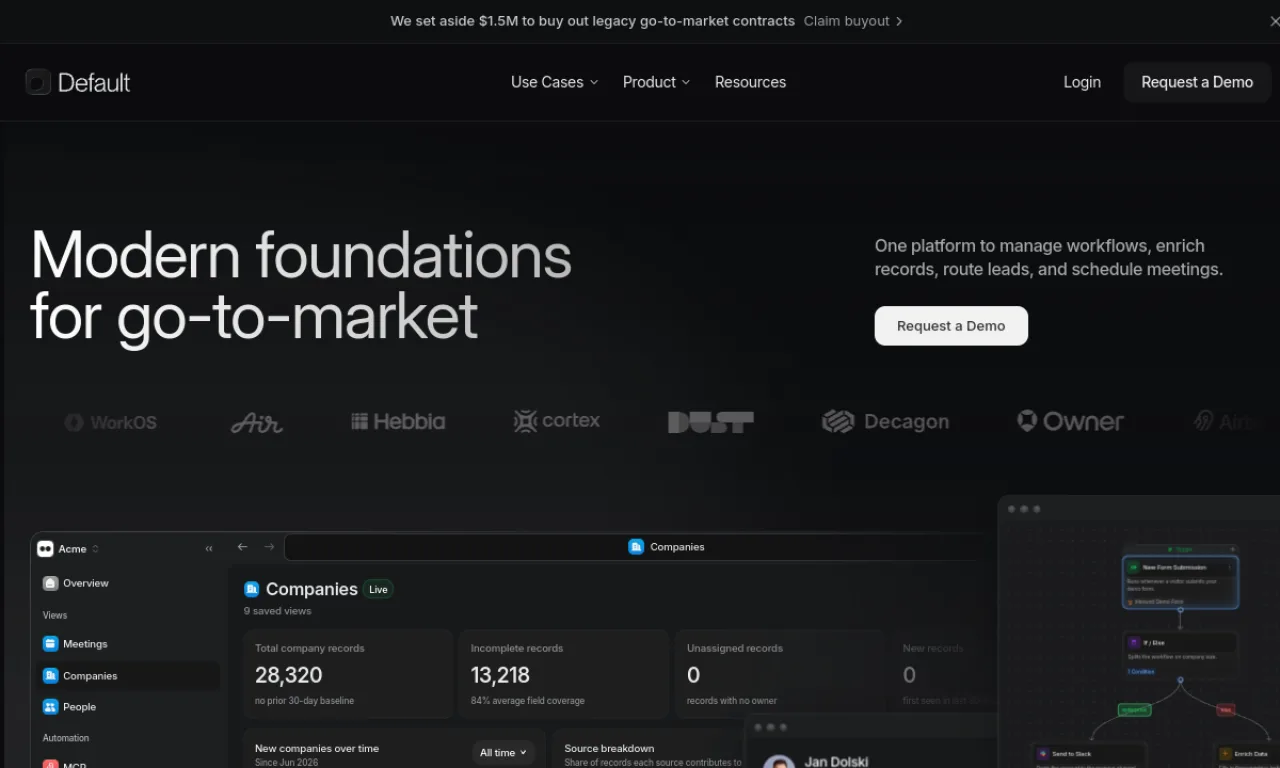Dismiss the announcement banner with the X

point(1273,21)
